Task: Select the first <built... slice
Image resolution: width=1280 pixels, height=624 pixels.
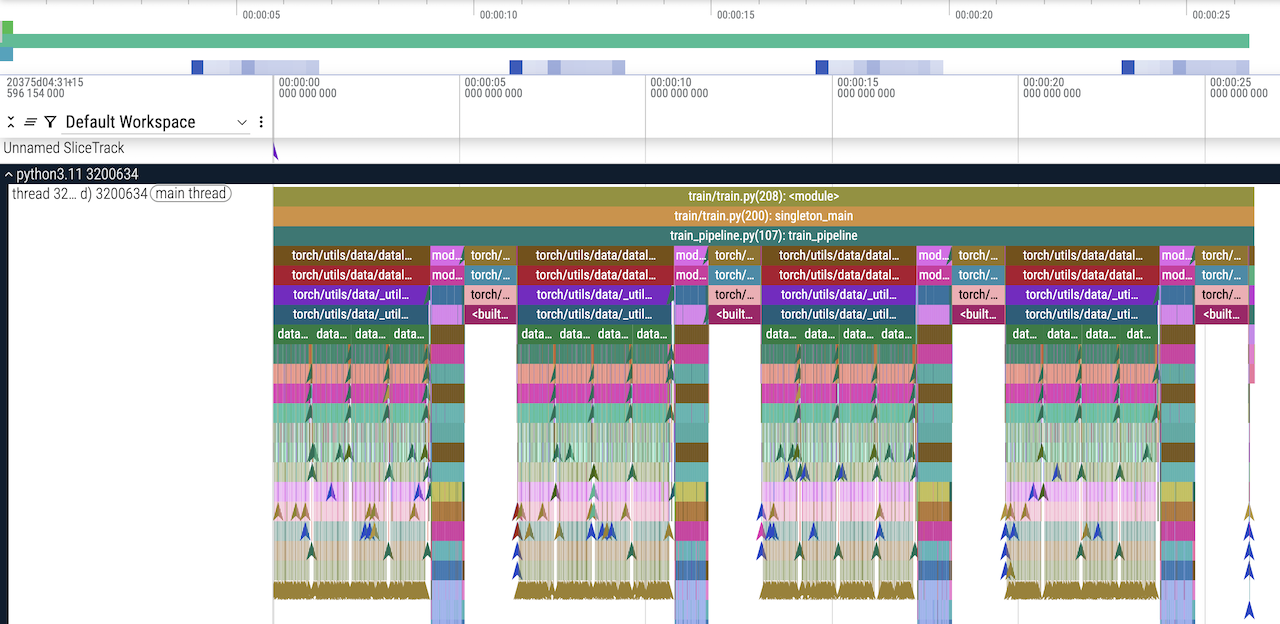Action: [x=490, y=314]
